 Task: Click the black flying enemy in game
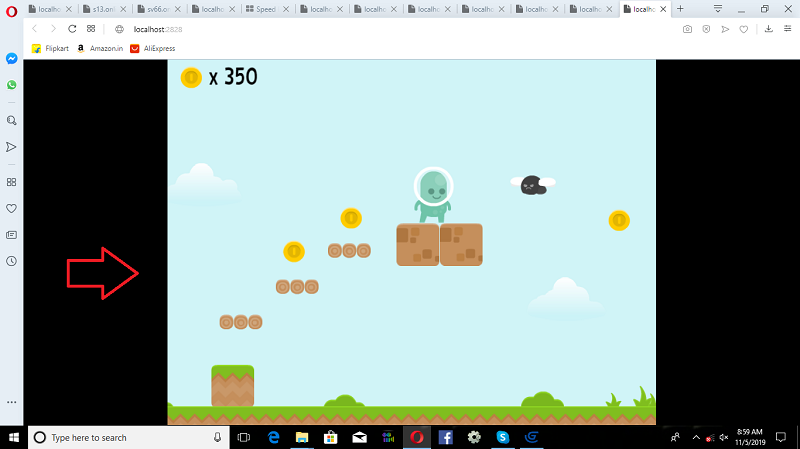pos(533,185)
